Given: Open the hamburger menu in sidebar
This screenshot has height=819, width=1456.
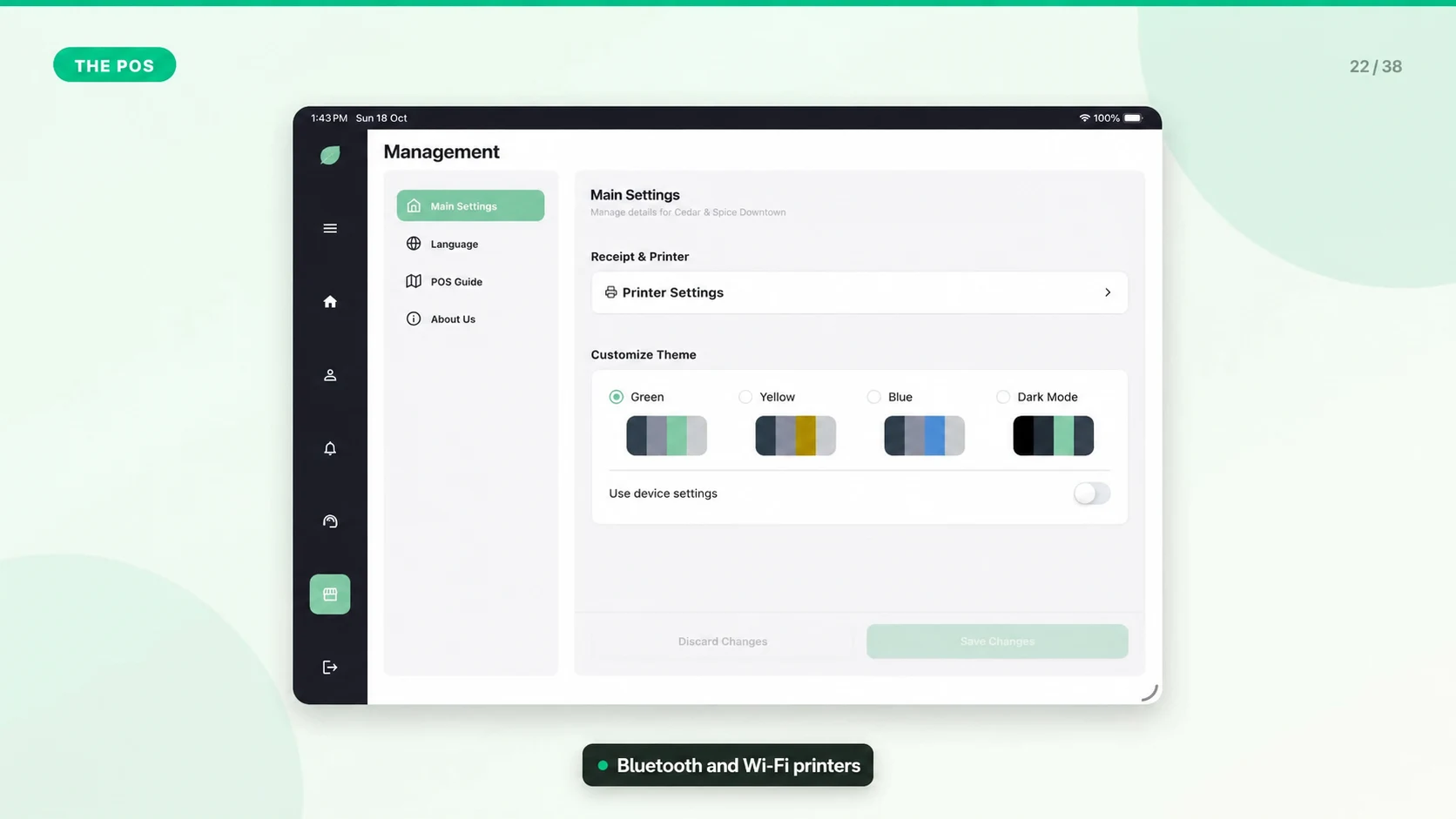Looking at the screenshot, I should tap(330, 228).
